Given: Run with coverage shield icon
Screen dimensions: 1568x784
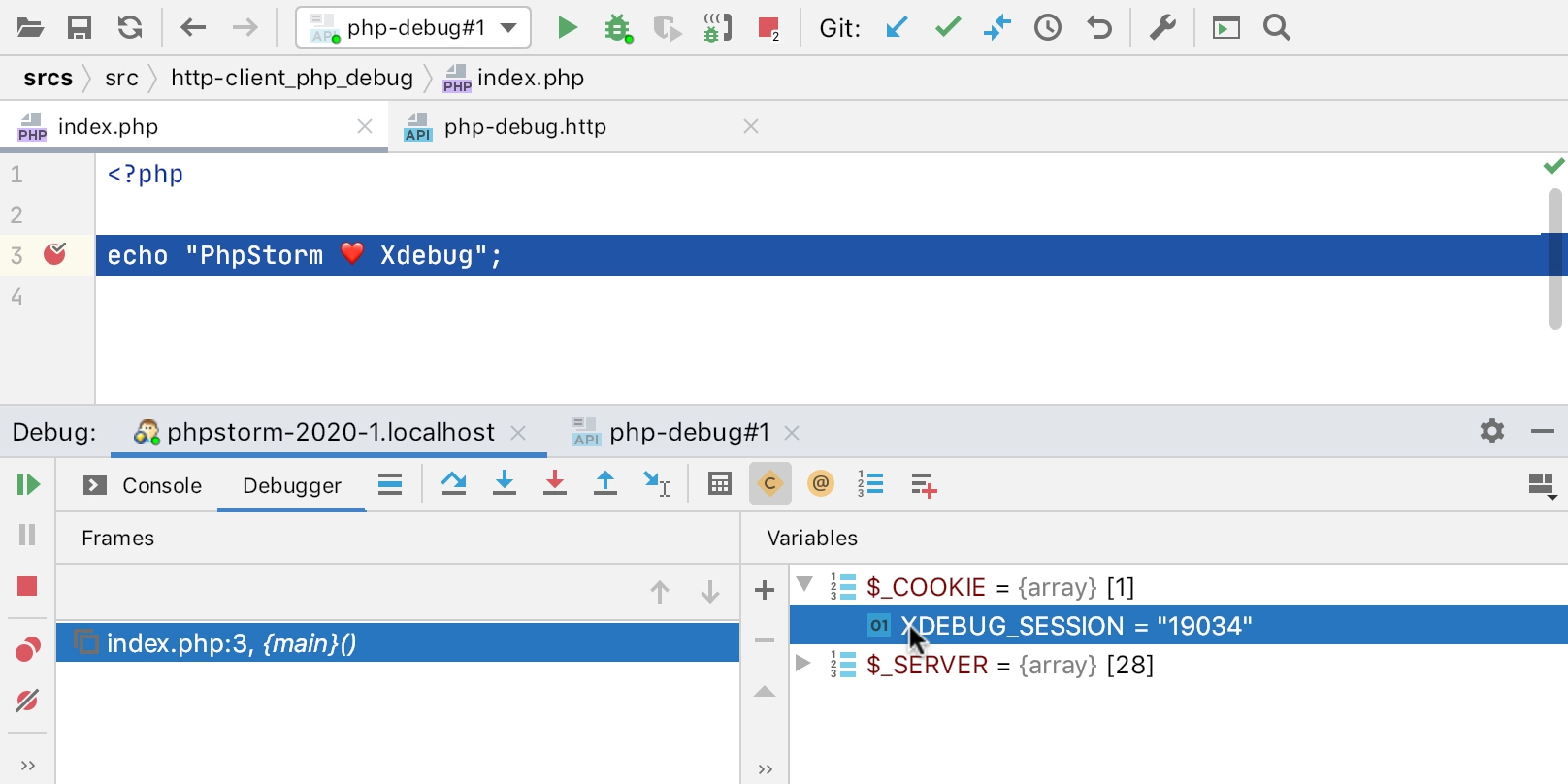Looking at the screenshot, I should click(x=668, y=28).
